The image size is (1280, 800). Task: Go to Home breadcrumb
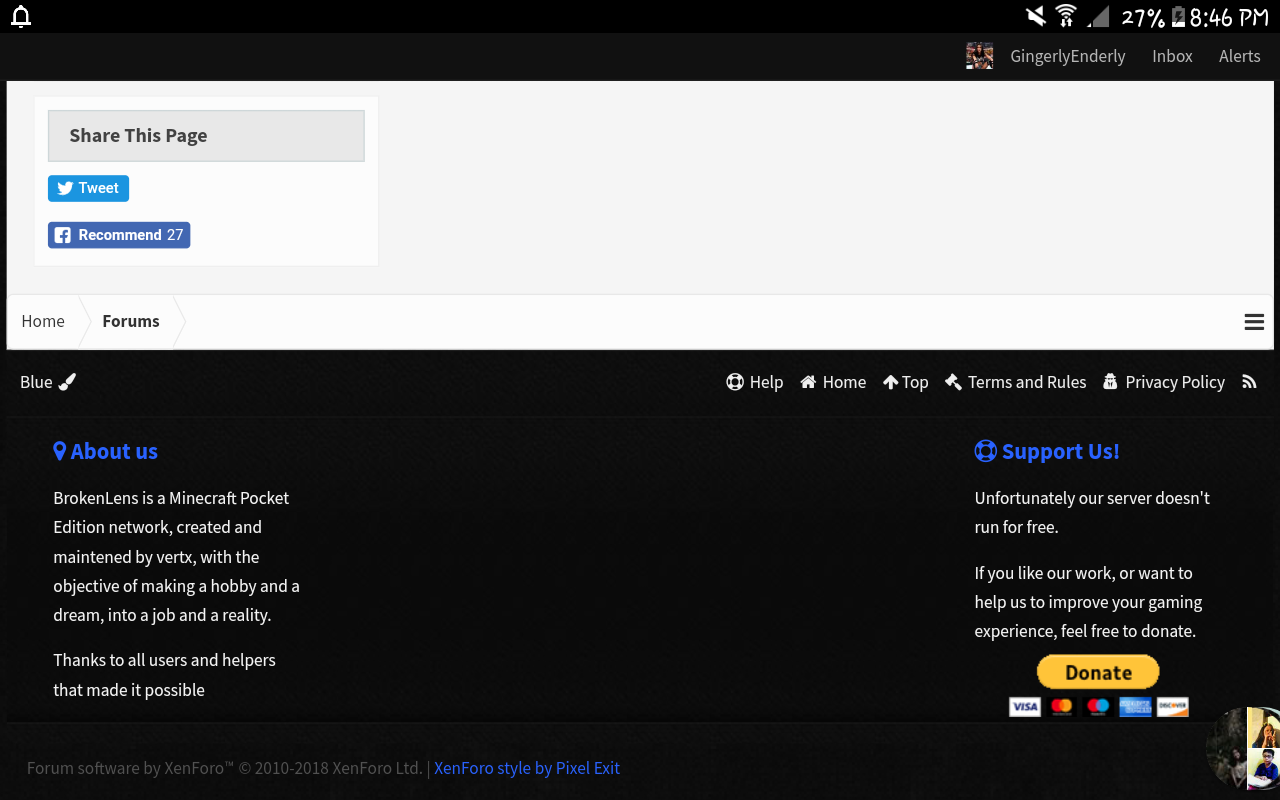pyautogui.click(x=43, y=321)
